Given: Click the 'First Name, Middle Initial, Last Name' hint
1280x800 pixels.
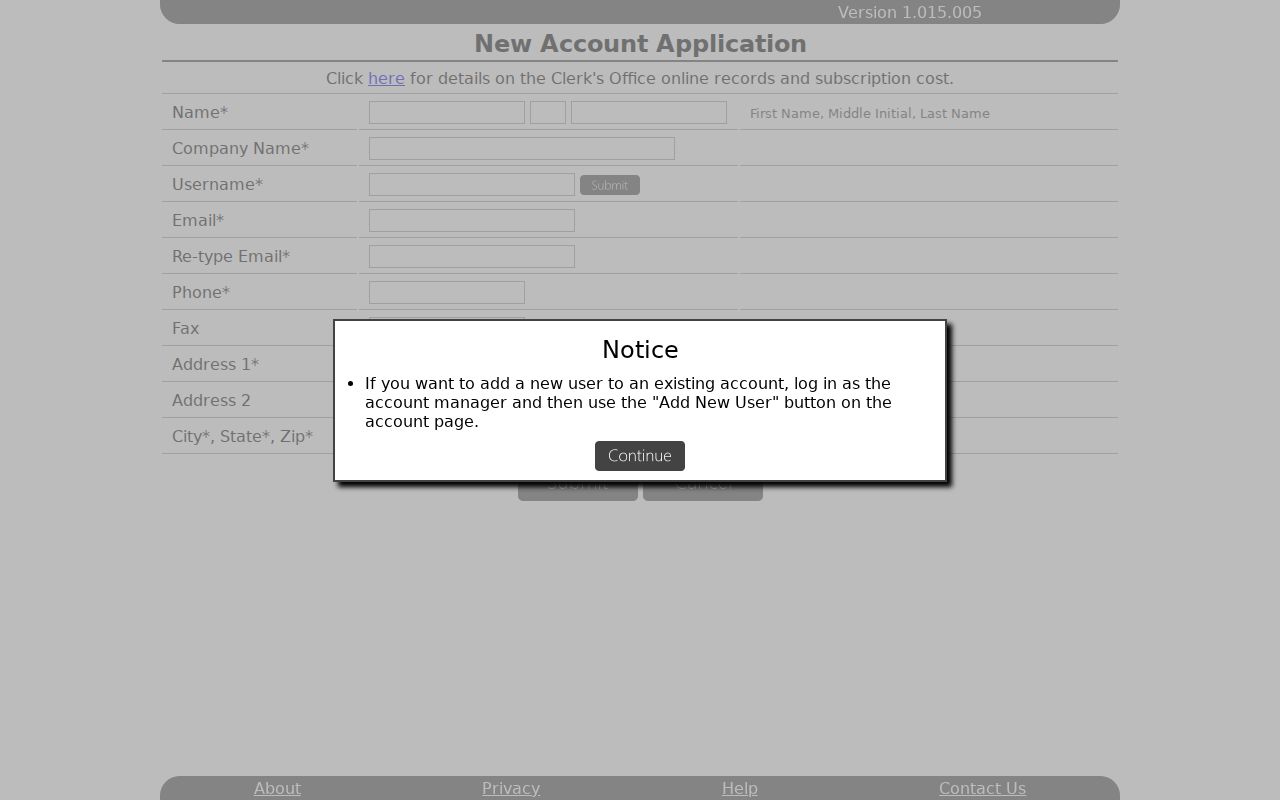Looking at the screenshot, I should click(x=870, y=113).
